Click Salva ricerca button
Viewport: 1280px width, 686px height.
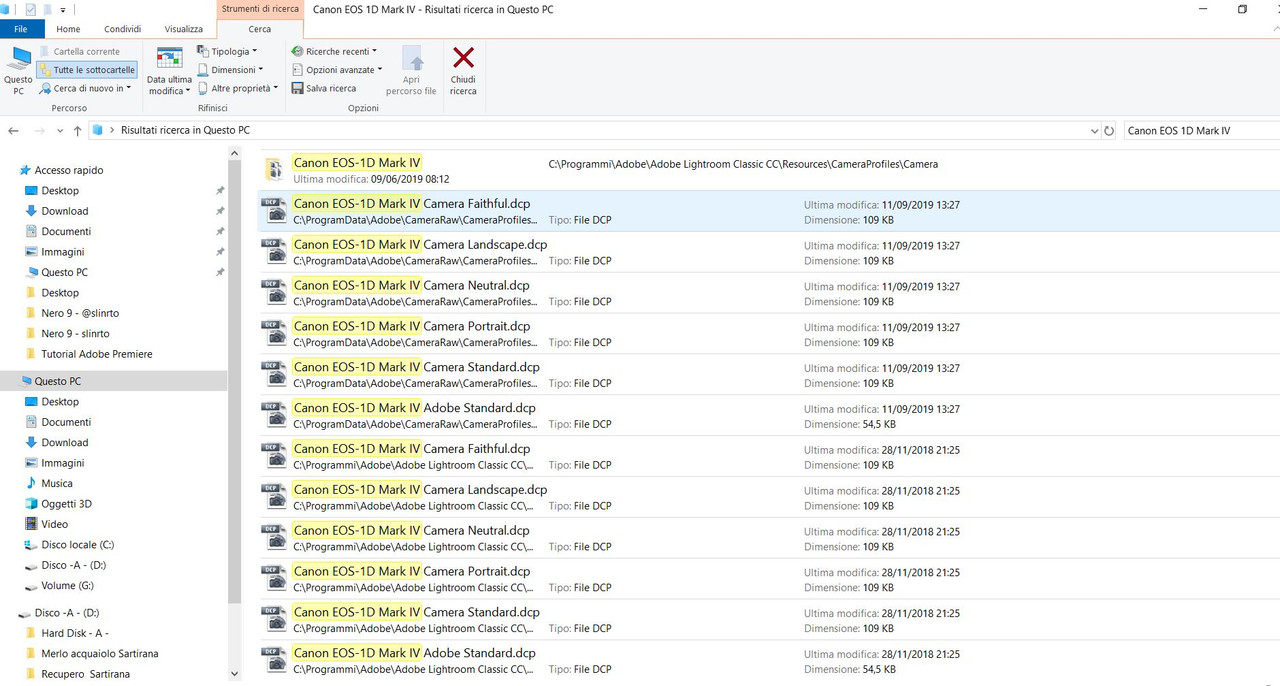[323, 88]
